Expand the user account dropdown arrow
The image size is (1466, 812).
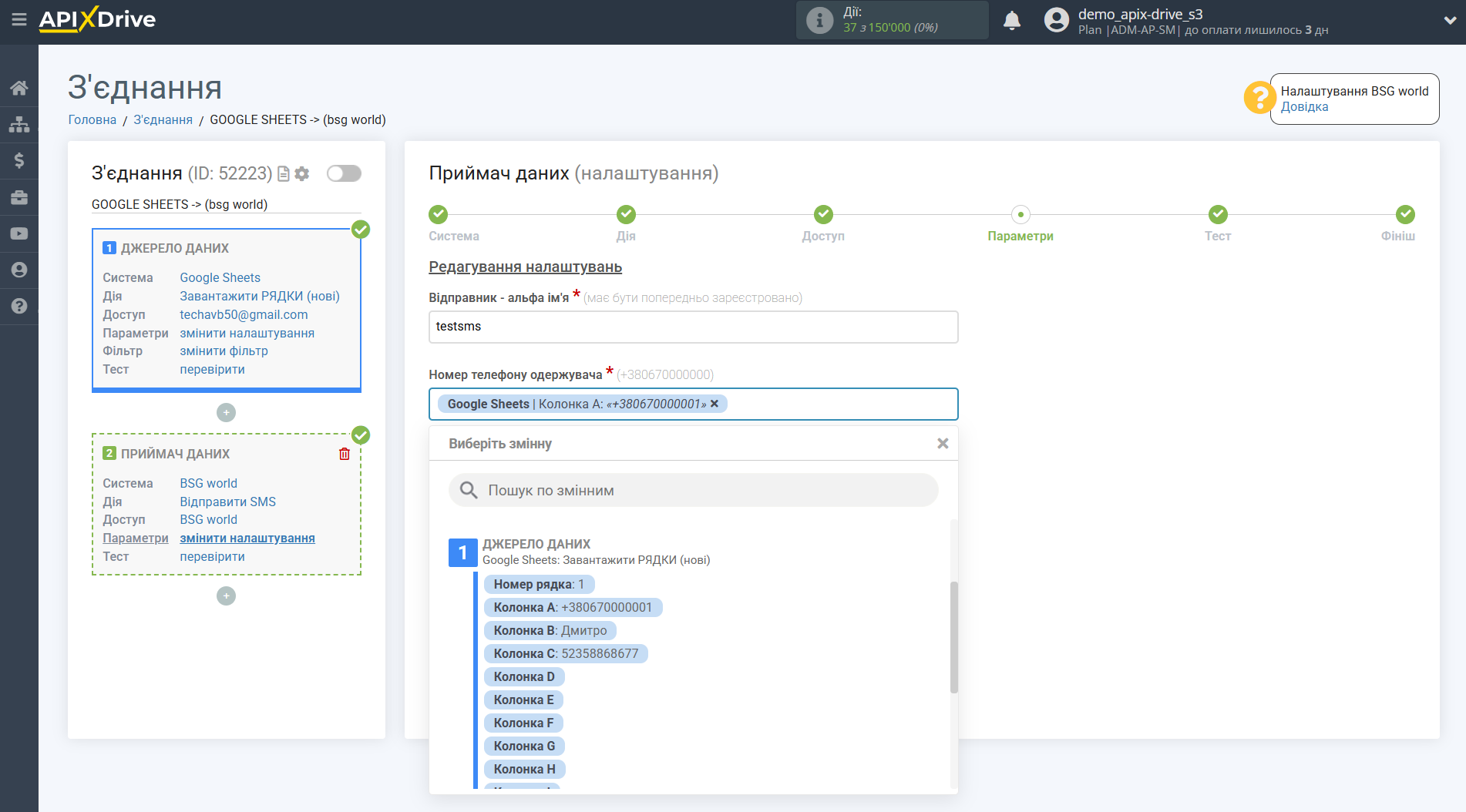click(1449, 21)
